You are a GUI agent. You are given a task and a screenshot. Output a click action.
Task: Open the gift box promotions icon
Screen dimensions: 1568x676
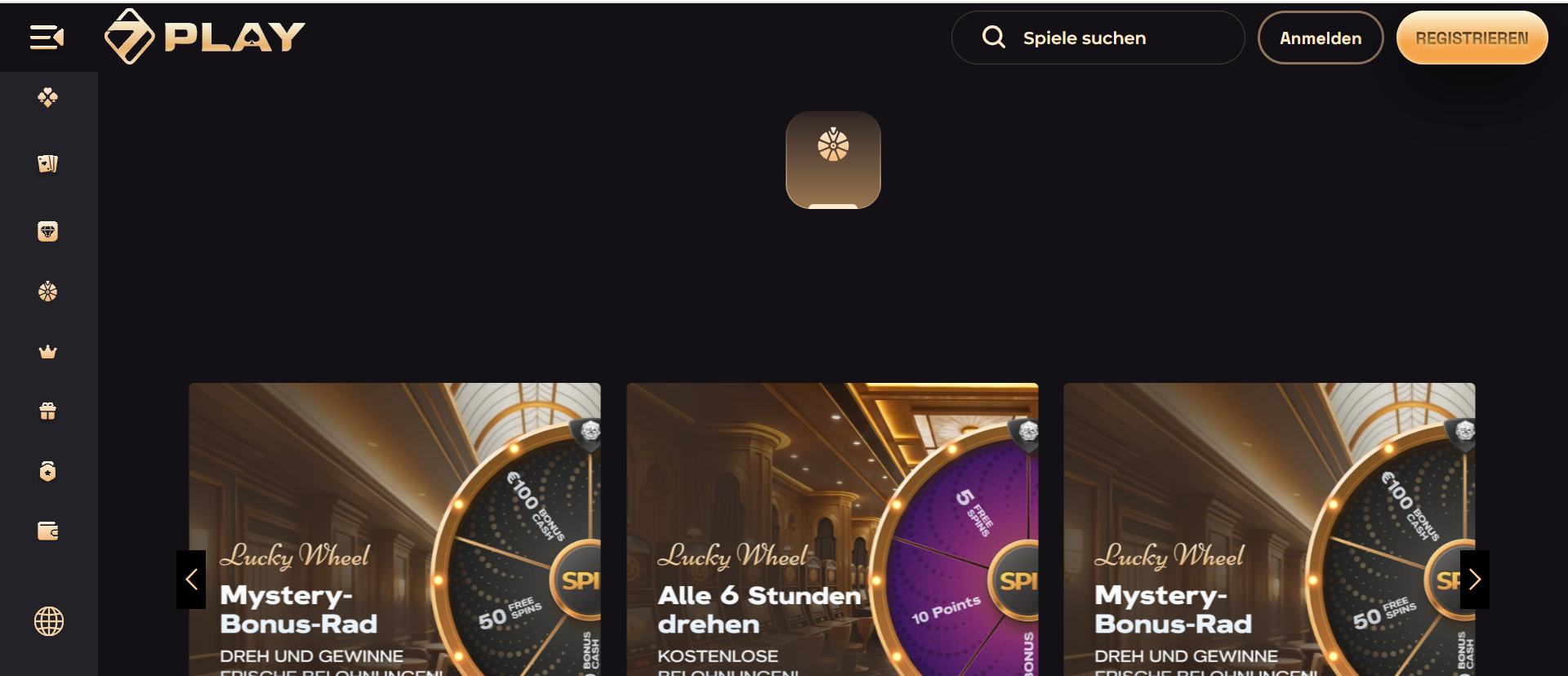[48, 411]
